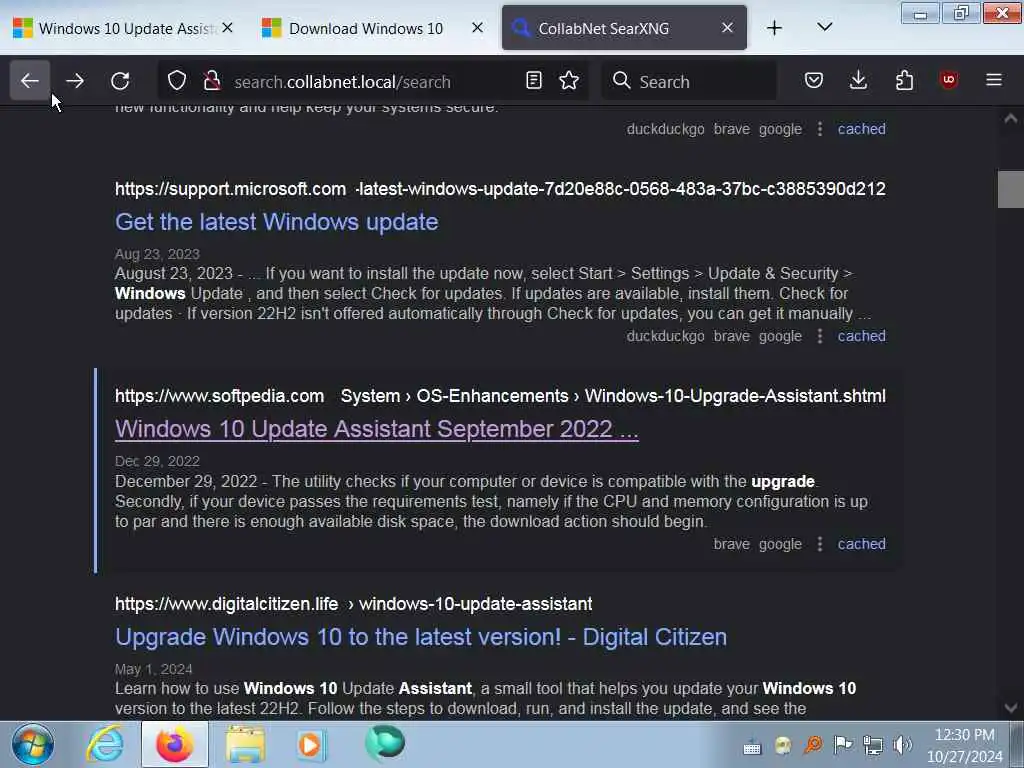Launch Internet Explorer from the taskbar

point(106,744)
